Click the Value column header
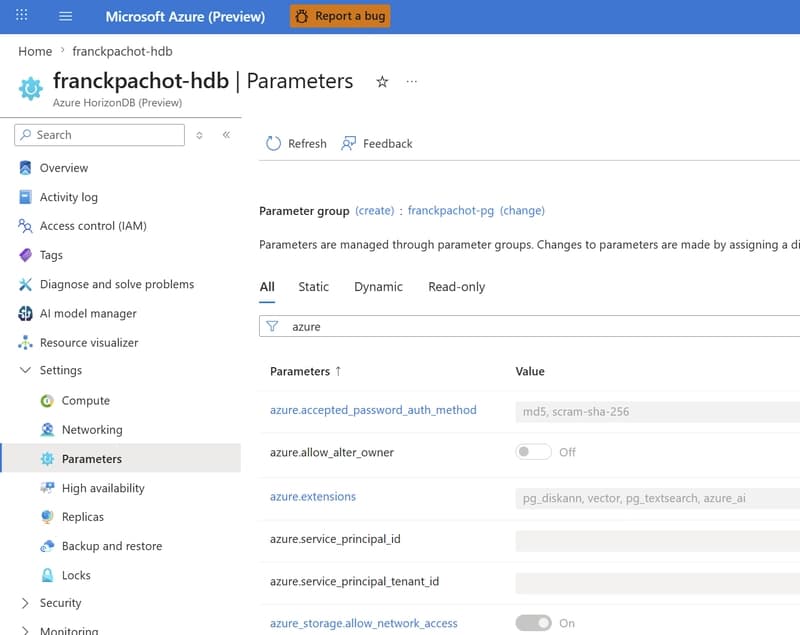 click(530, 371)
